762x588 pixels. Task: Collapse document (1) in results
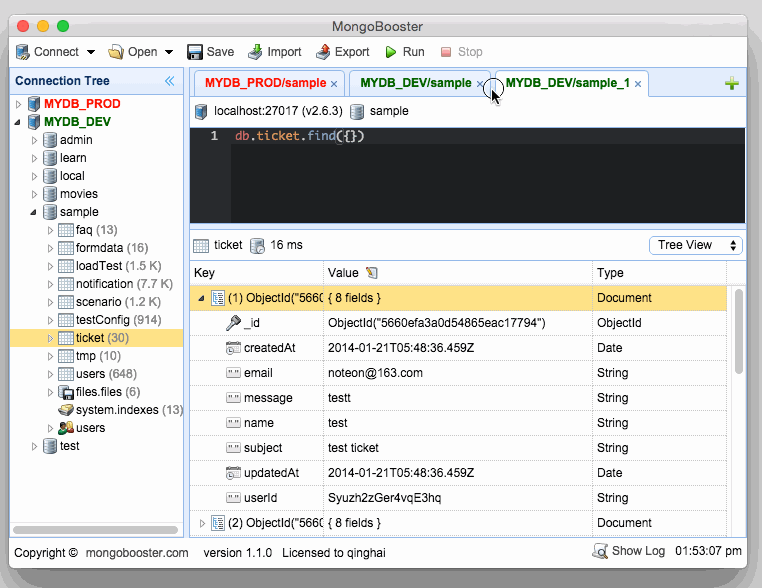pyautogui.click(x=201, y=298)
